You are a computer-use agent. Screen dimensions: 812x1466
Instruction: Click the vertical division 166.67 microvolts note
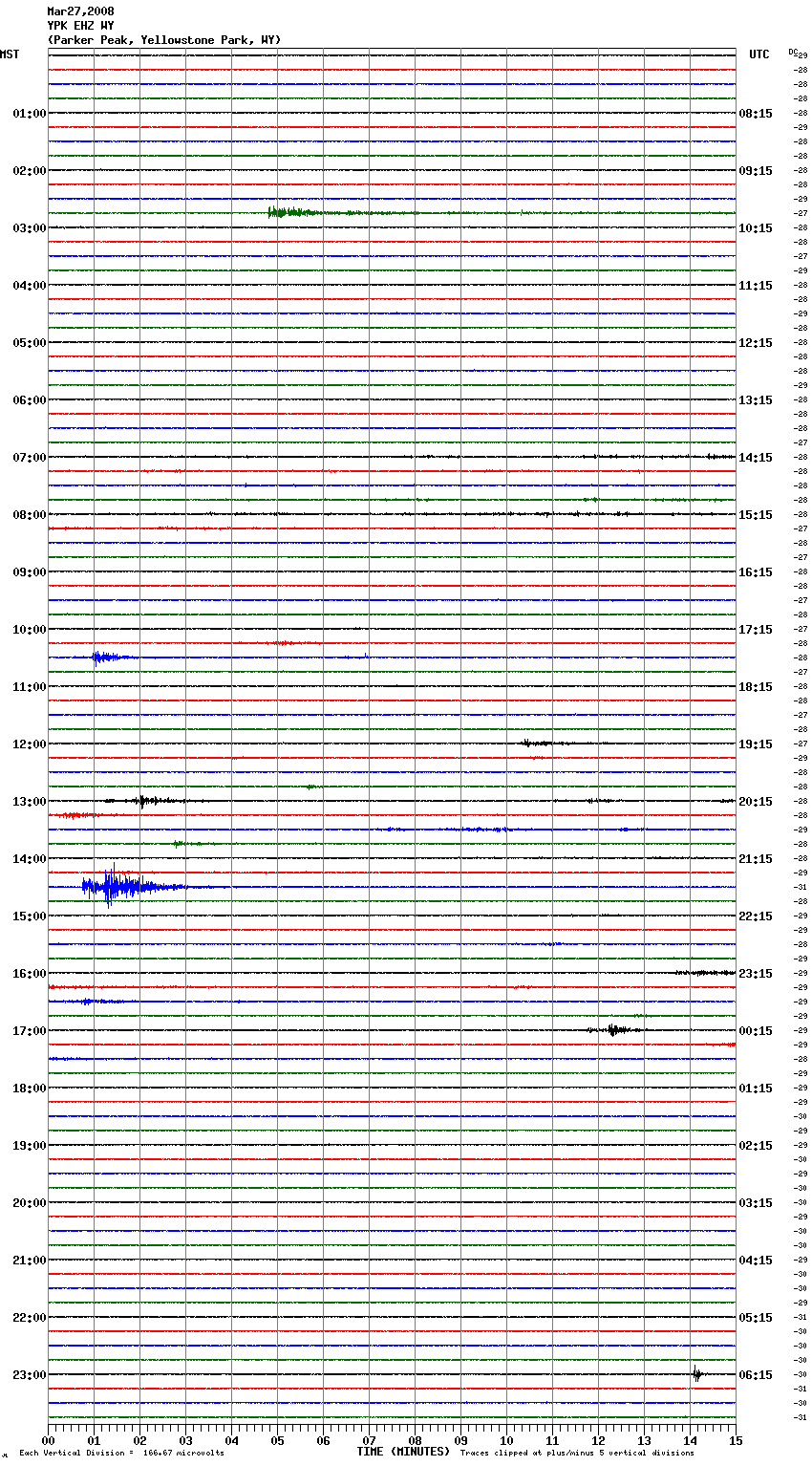(121, 1454)
